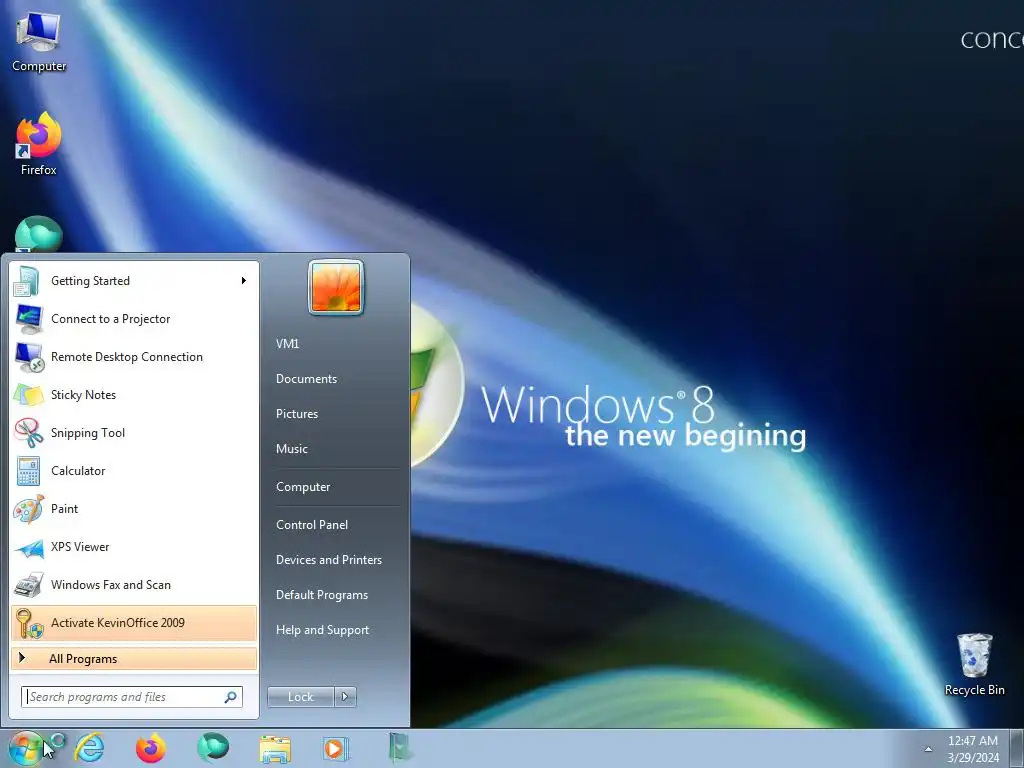Select the Snipping Tool label
This screenshot has height=768, width=1024.
tap(88, 433)
